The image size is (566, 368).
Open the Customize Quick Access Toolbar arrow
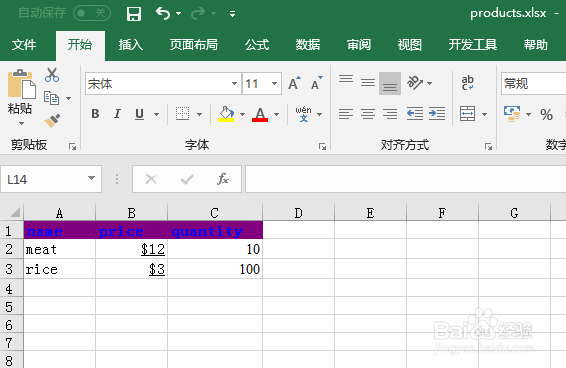click(x=232, y=14)
